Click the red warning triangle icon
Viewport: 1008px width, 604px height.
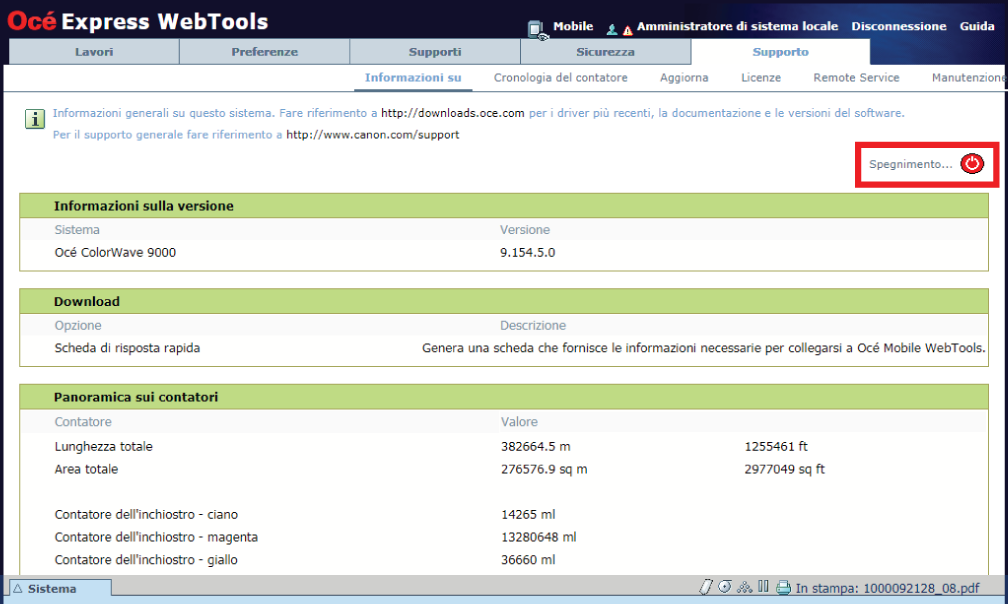pyautogui.click(x=627, y=30)
